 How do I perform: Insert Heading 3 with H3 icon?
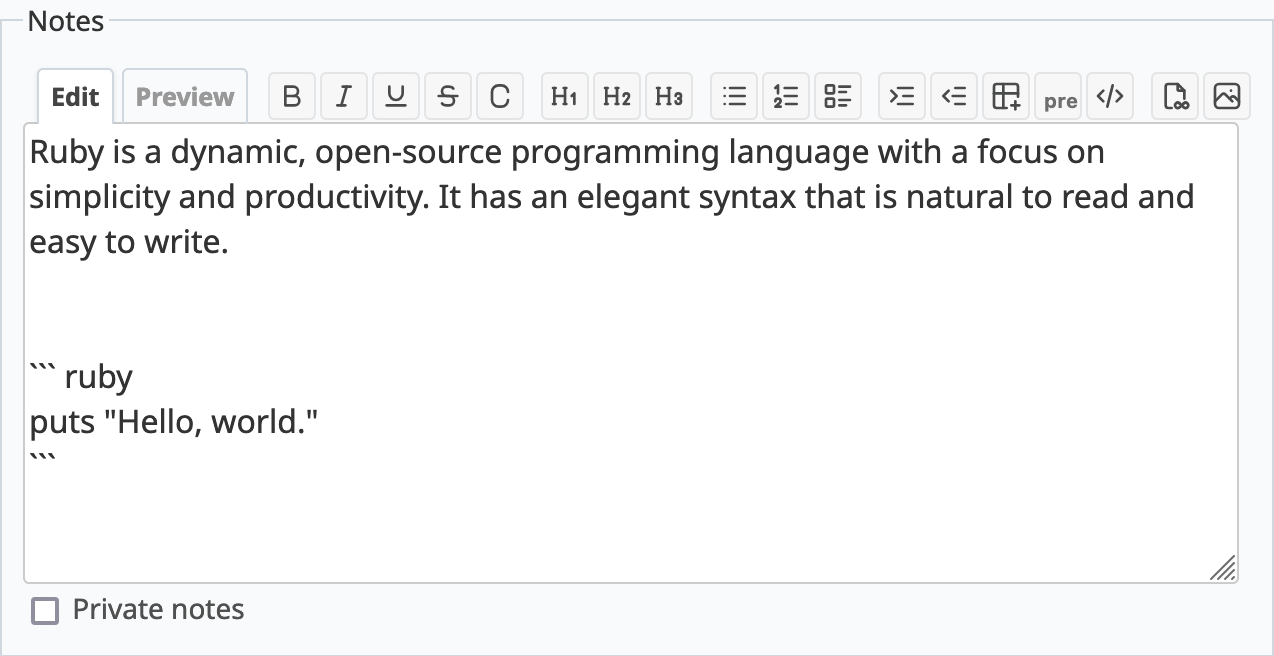point(668,96)
